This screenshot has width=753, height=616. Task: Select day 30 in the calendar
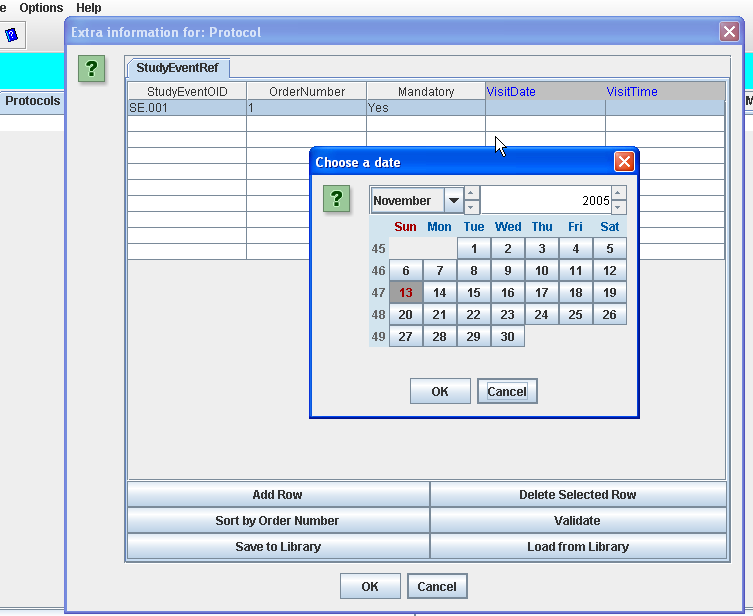click(x=508, y=337)
